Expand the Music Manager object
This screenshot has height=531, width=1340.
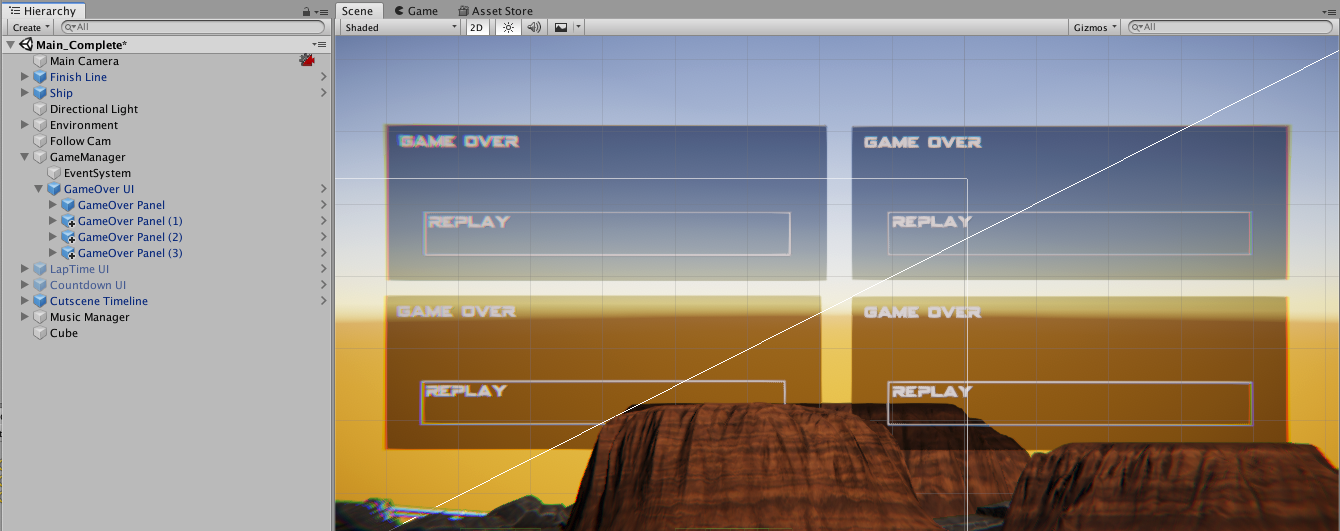[25, 317]
